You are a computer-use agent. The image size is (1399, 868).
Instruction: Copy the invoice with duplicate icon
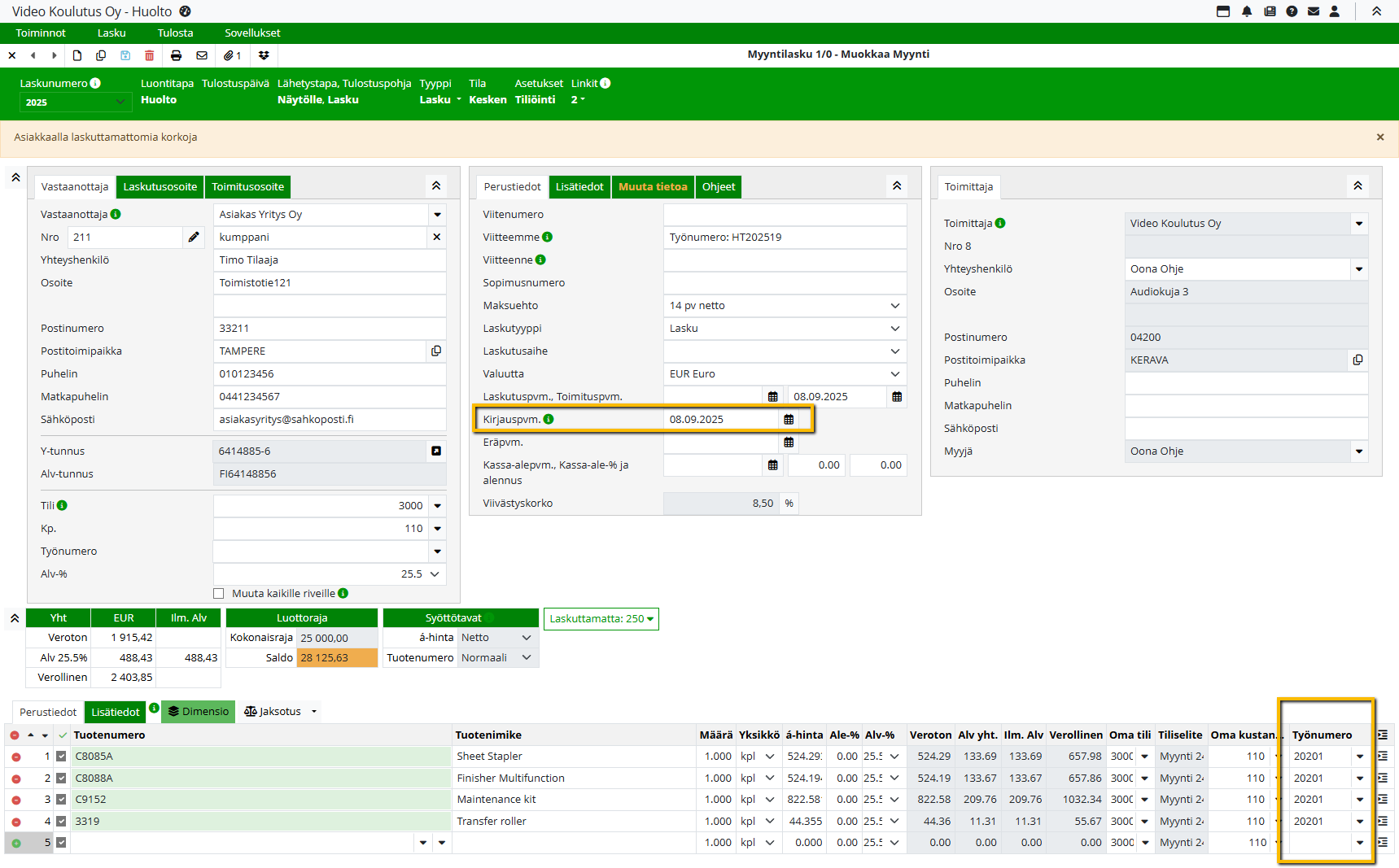click(x=101, y=55)
